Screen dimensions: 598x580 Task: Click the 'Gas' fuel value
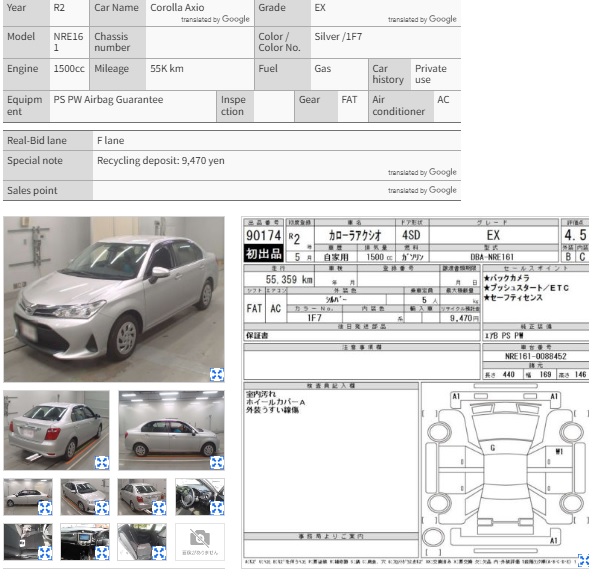coord(323,69)
